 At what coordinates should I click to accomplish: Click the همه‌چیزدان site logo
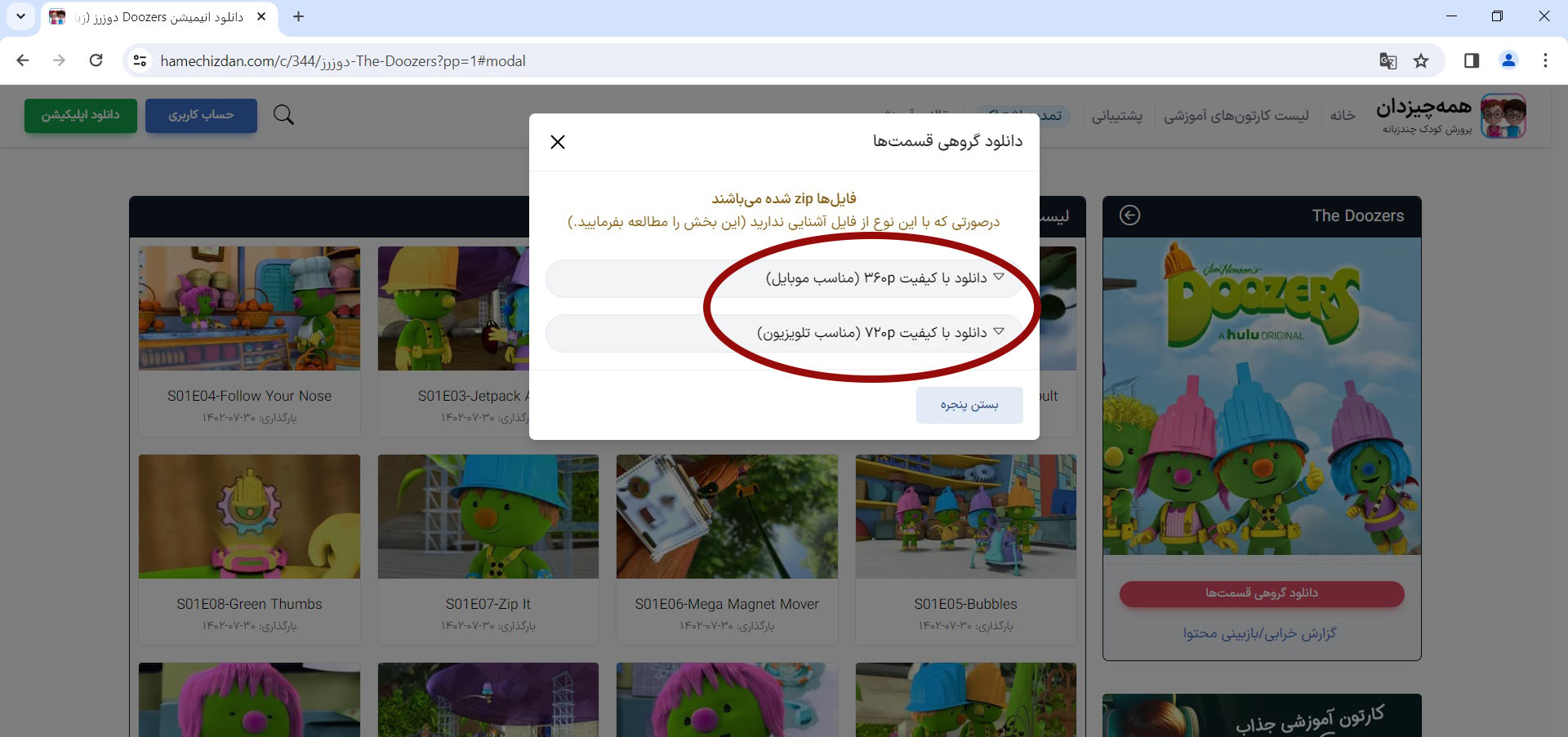(x=1452, y=115)
